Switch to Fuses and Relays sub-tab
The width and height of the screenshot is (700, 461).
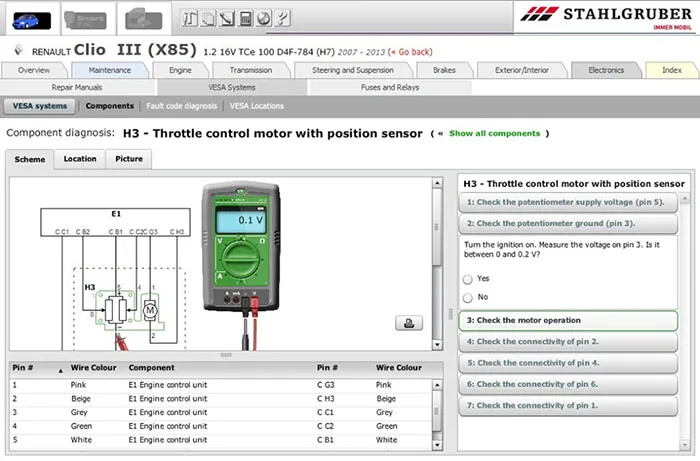click(x=390, y=87)
